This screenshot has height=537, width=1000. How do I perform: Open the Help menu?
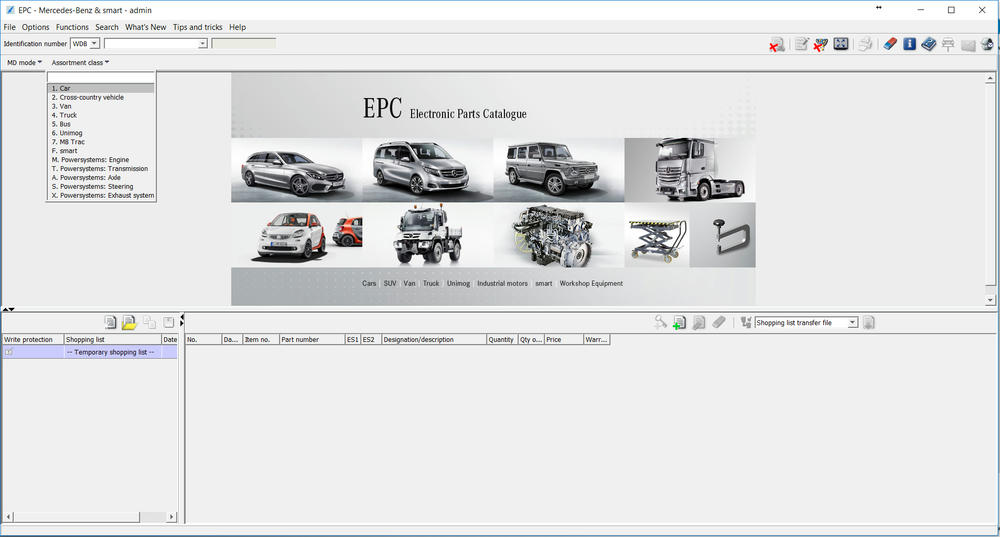pos(237,27)
